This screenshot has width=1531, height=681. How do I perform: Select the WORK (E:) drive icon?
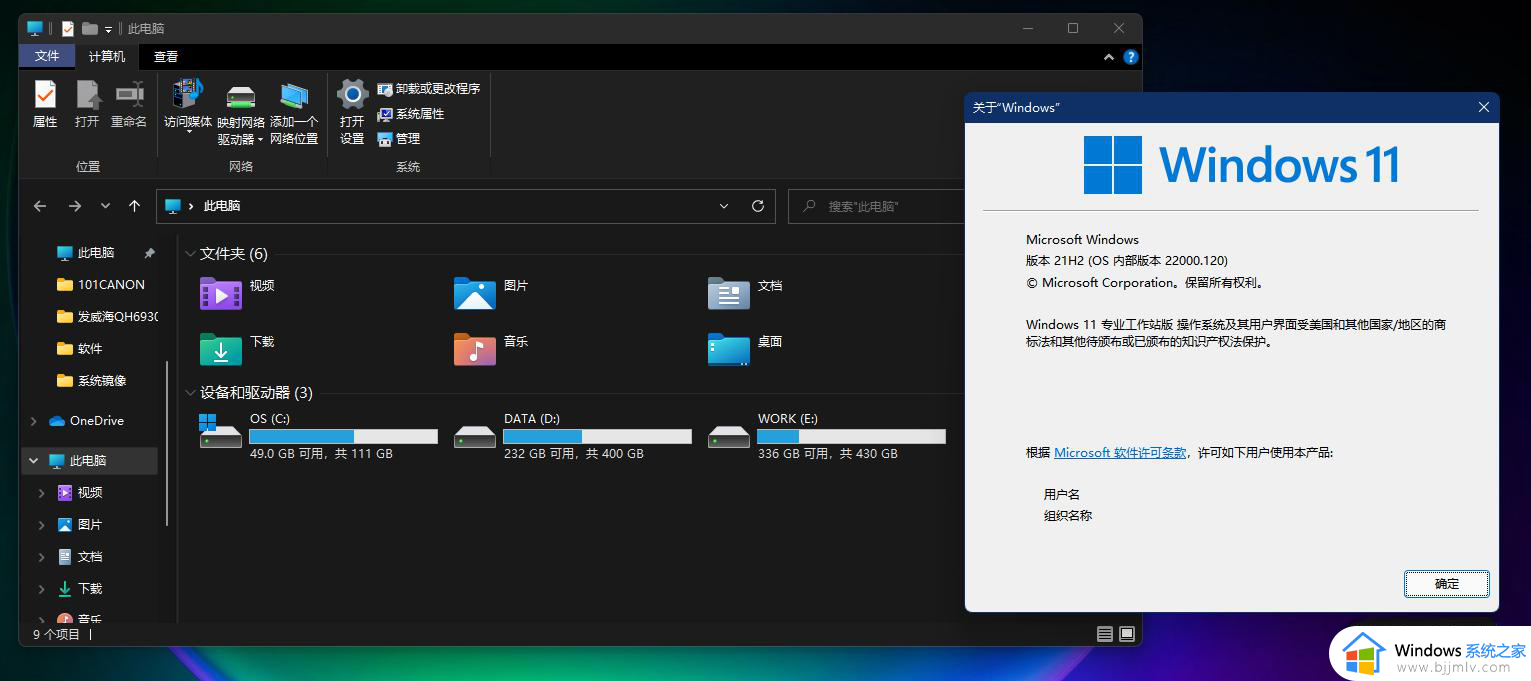(x=728, y=436)
